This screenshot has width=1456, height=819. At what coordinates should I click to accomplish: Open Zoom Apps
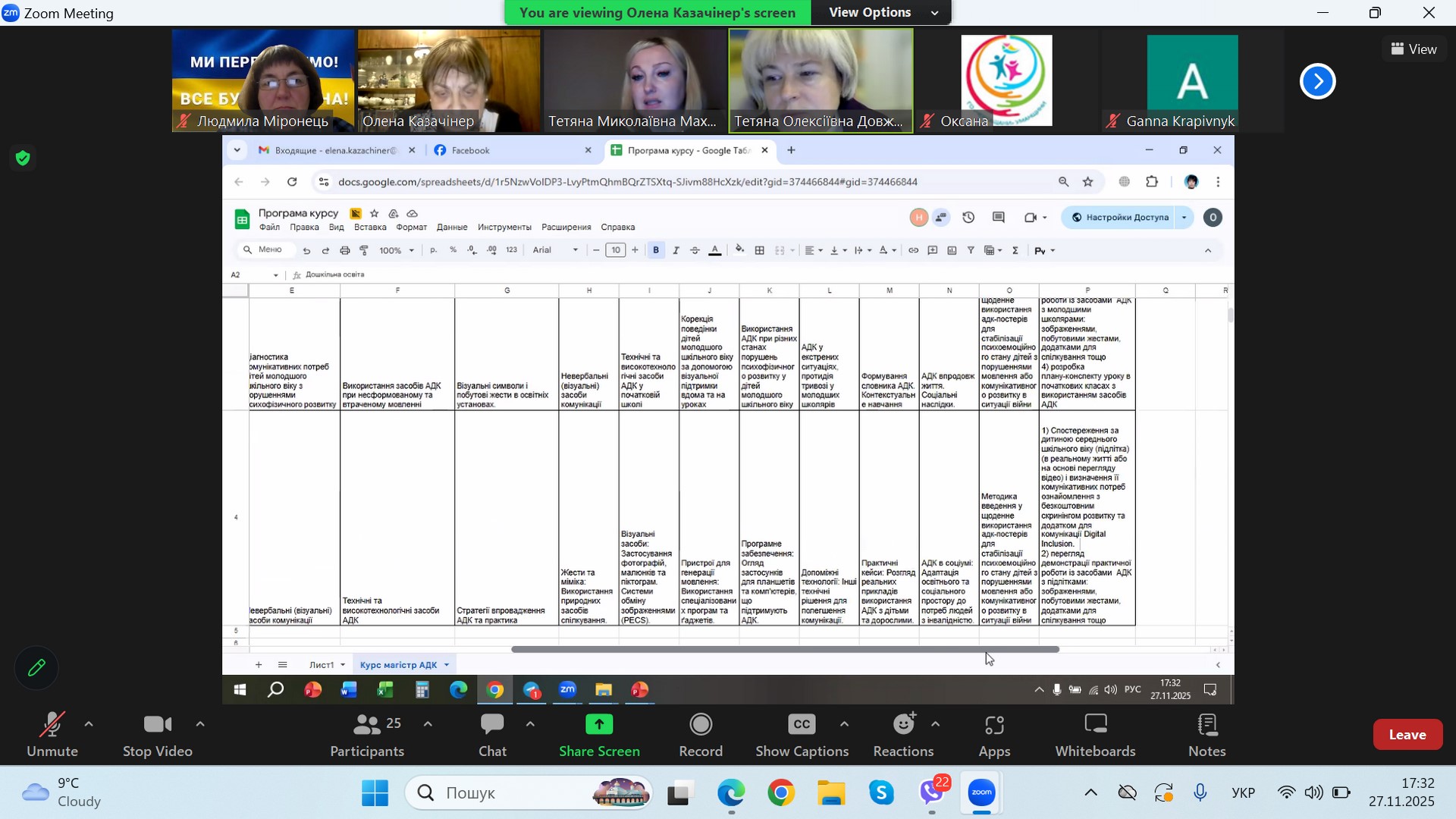pos(993,734)
